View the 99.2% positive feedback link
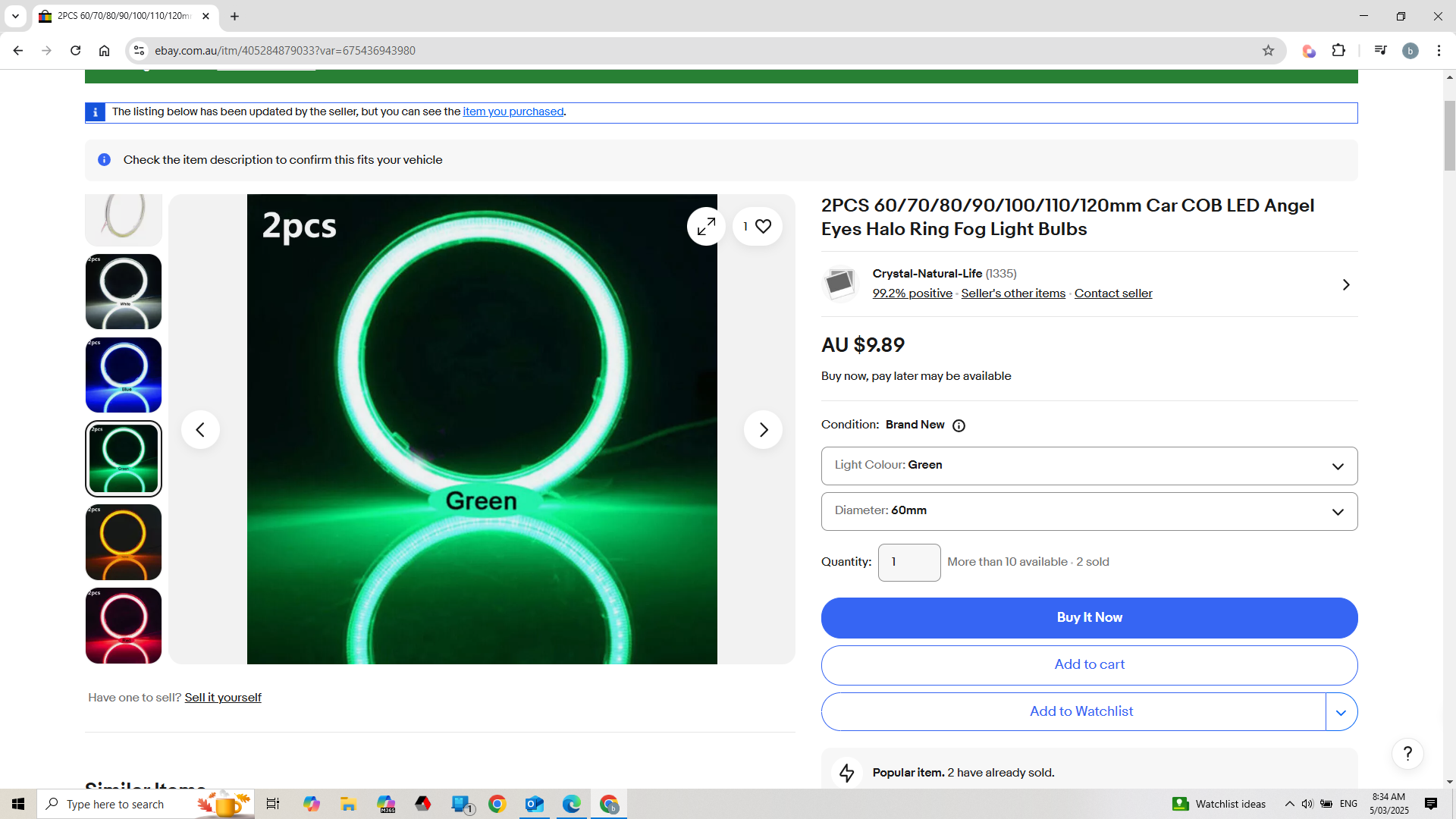The height and width of the screenshot is (819, 1456). tap(912, 293)
